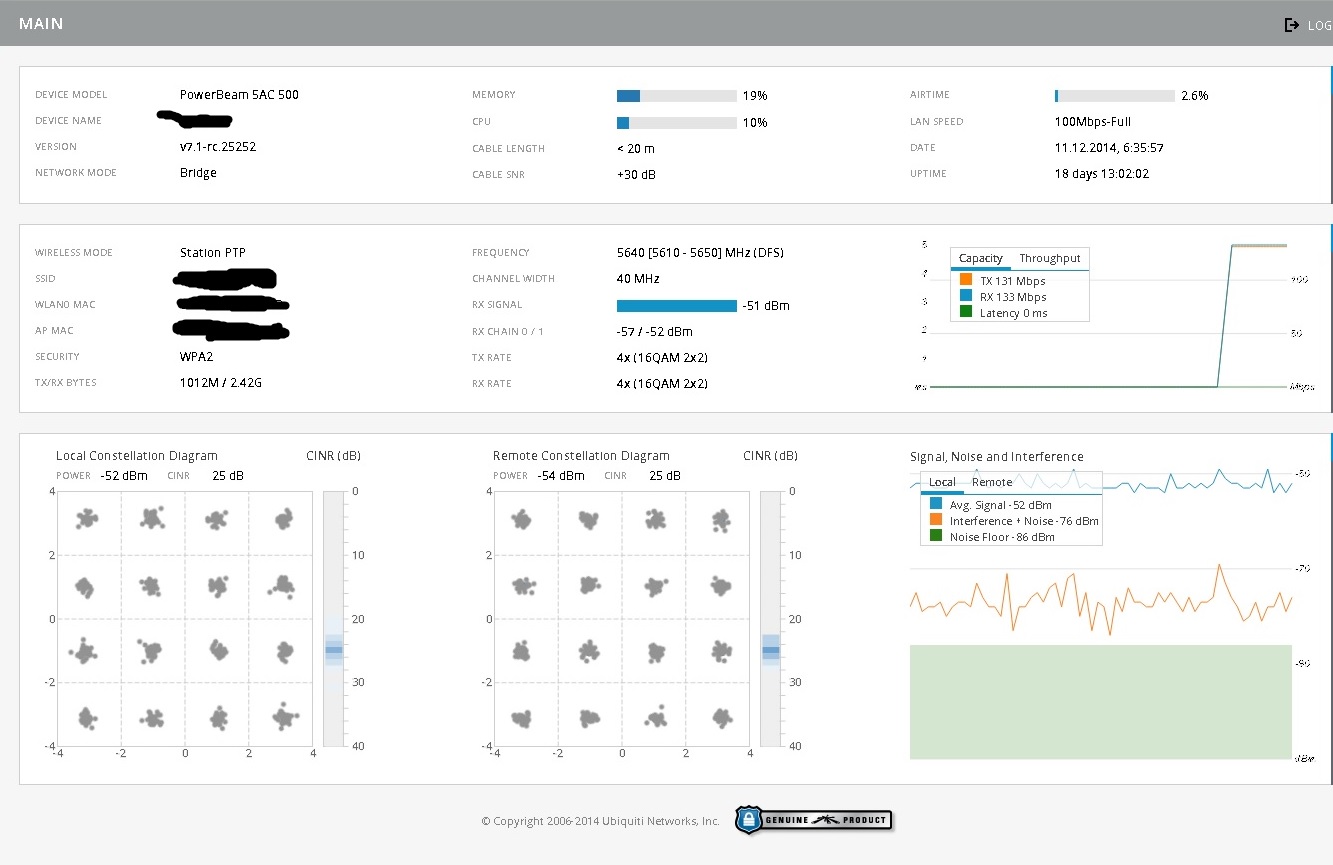Click the orange interference noise line graph
This screenshot has width=1333, height=865.
tap(1101, 600)
